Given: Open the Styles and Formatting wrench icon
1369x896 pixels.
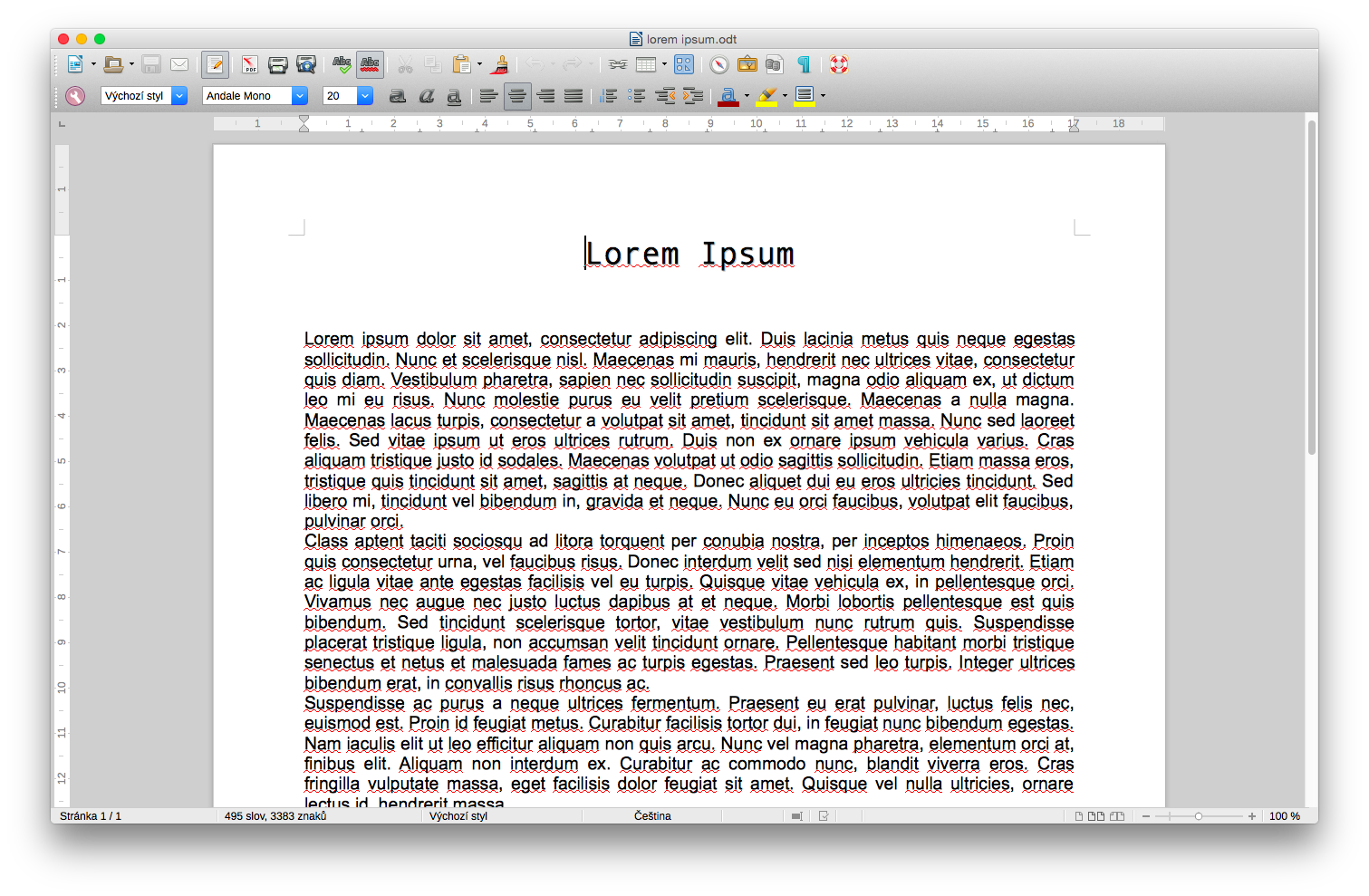Looking at the screenshot, I should coord(75,96).
